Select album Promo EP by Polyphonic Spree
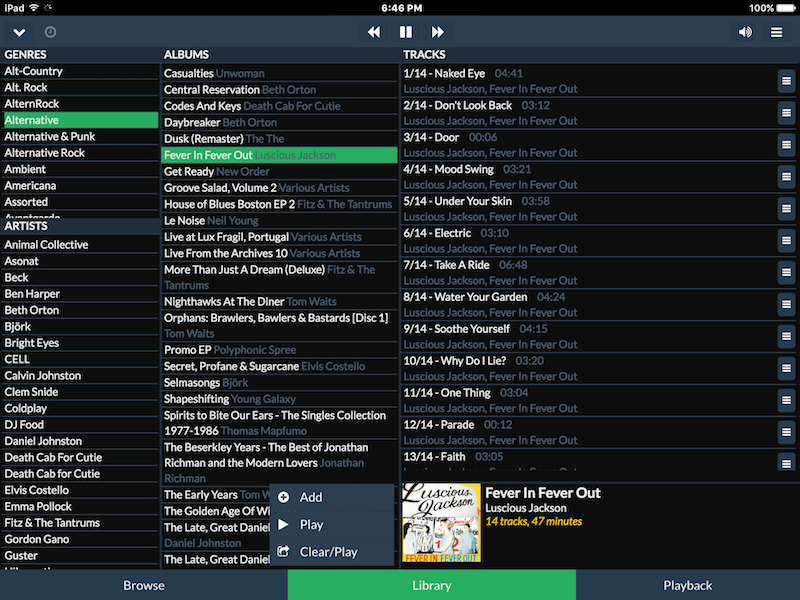The width and height of the screenshot is (800, 600). tap(279, 350)
